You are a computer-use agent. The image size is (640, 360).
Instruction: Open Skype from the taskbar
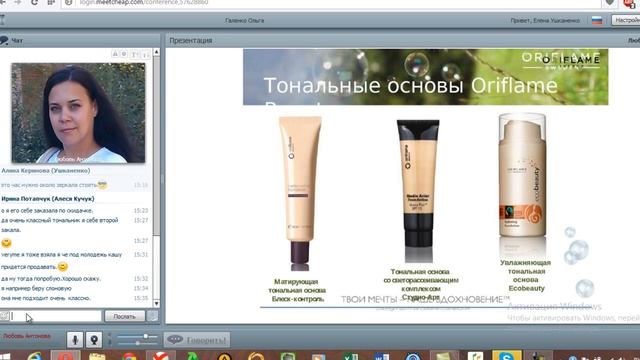[507, 356]
